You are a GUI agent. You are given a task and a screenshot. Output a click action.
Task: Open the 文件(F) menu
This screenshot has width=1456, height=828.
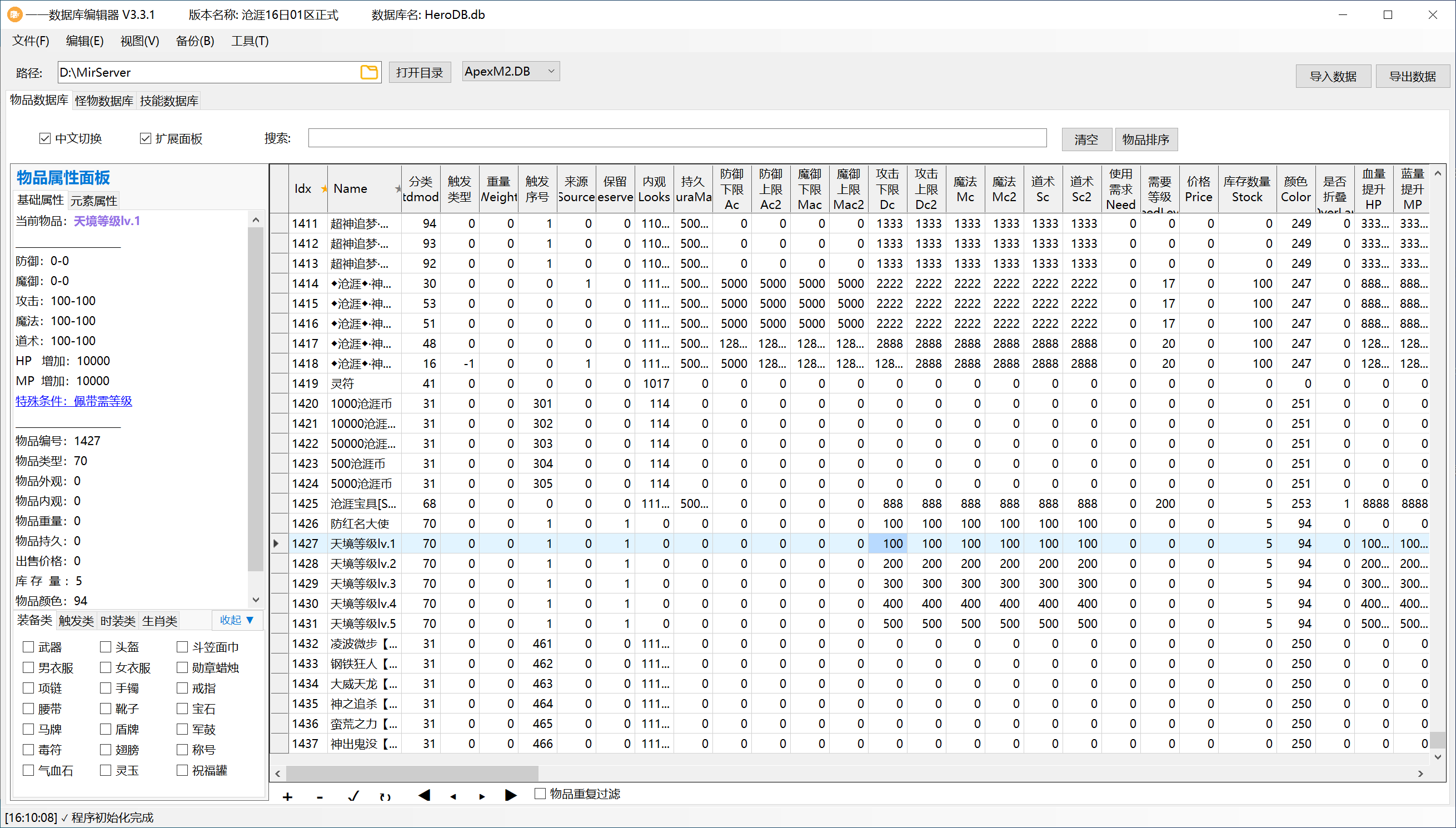click(31, 41)
